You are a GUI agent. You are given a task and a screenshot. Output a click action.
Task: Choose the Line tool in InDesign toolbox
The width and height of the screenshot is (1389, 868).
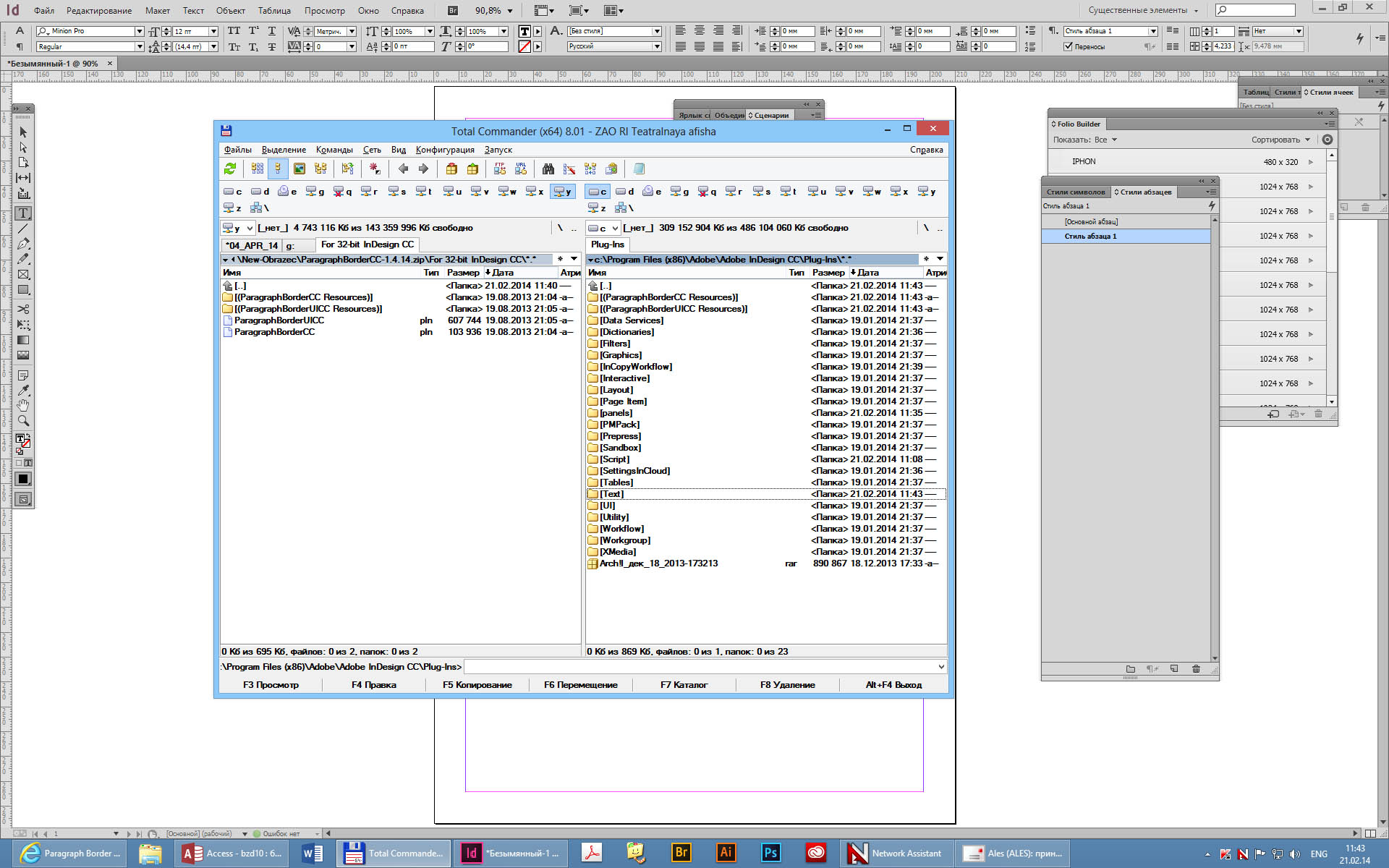point(23,229)
